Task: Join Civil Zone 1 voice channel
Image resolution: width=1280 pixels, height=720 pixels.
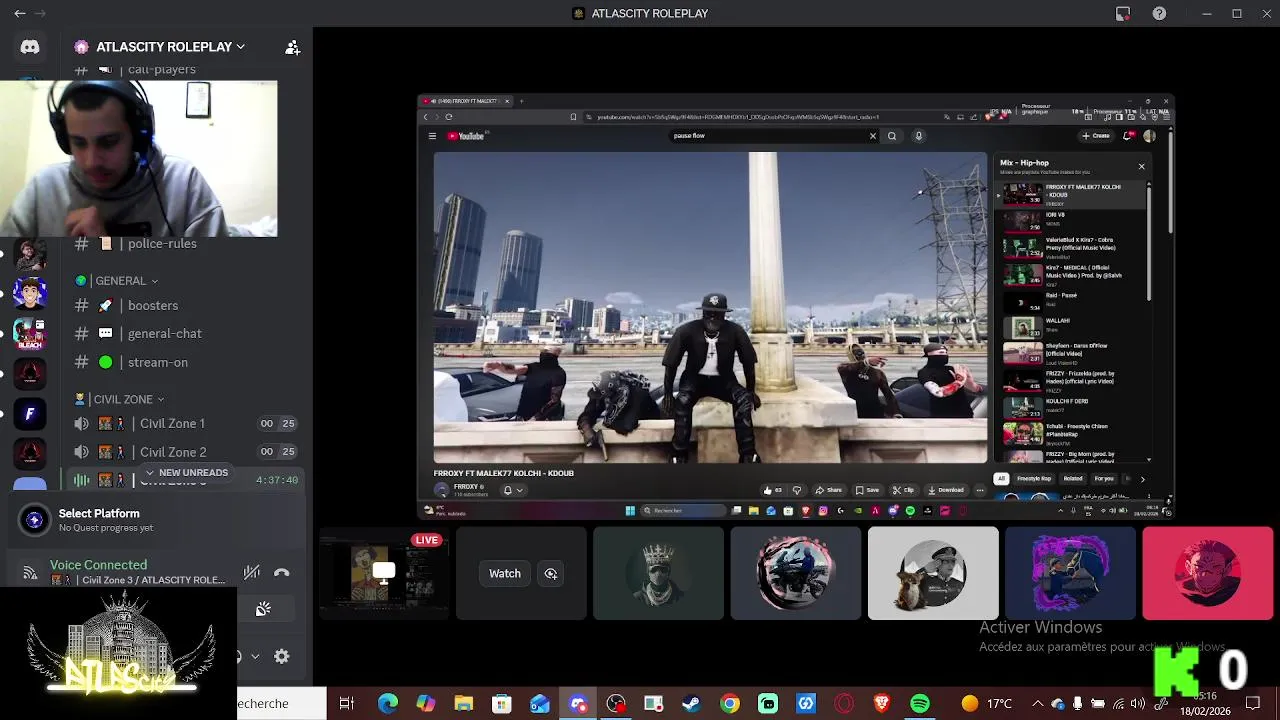Action: coord(172,424)
